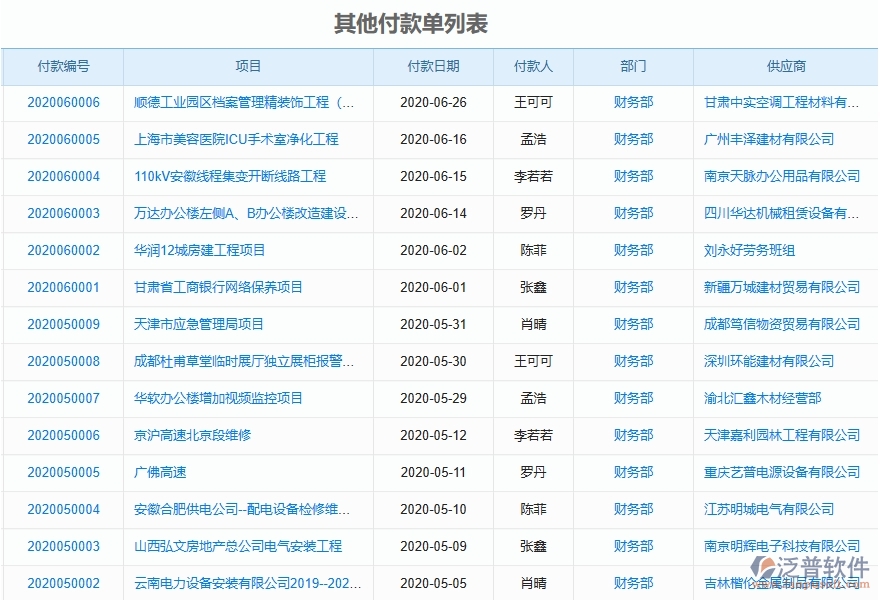Click the 付款编号 column header
The height and width of the screenshot is (600, 880).
[x=63, y=66]
